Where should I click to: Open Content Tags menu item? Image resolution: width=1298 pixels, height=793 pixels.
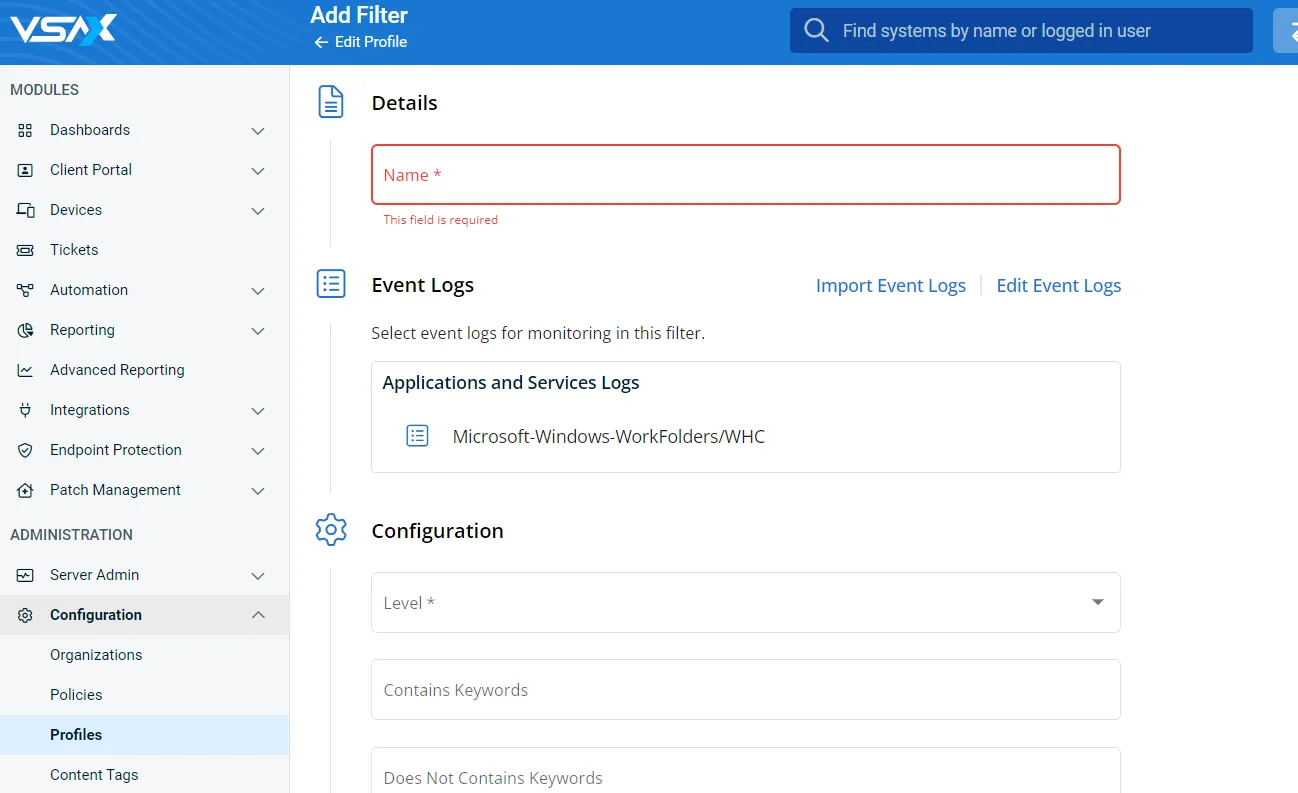[x=94, y=775]
